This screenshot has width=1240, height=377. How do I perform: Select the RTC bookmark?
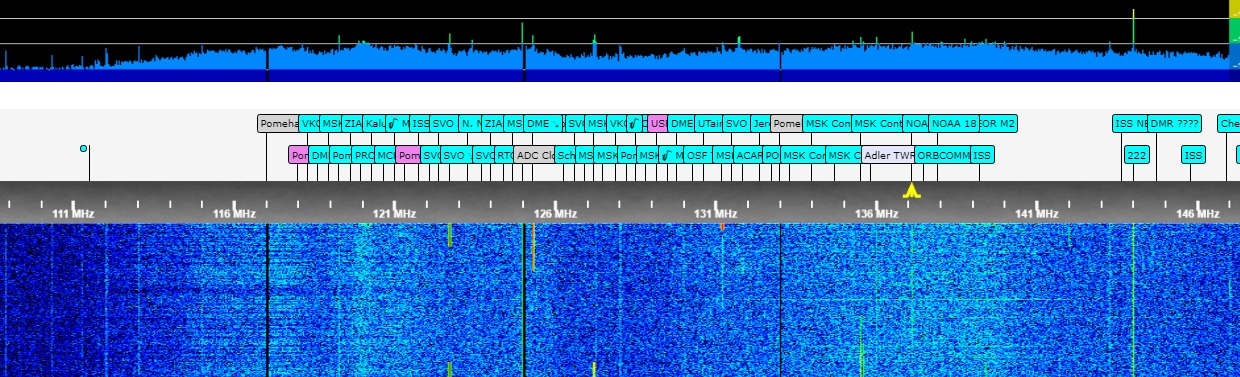(505, 155)
